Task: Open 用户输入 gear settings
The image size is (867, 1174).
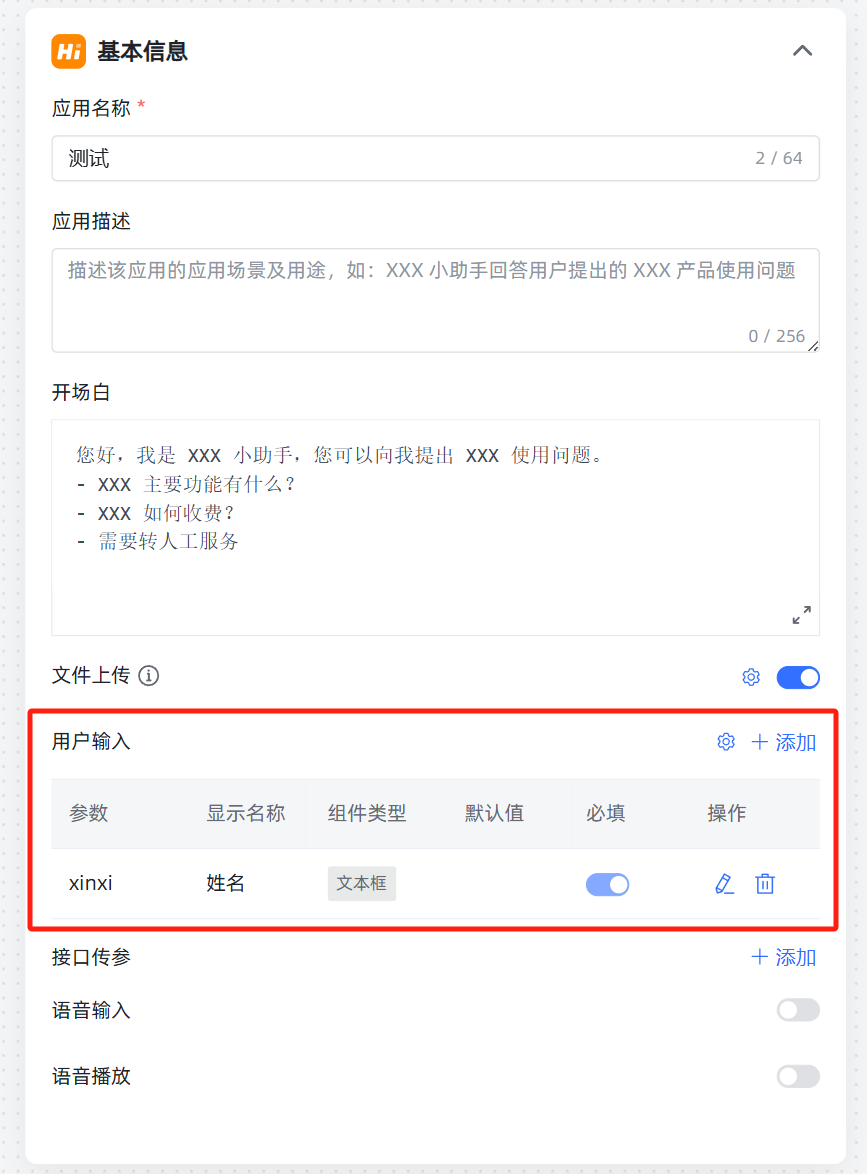Action: pos(725,741)
